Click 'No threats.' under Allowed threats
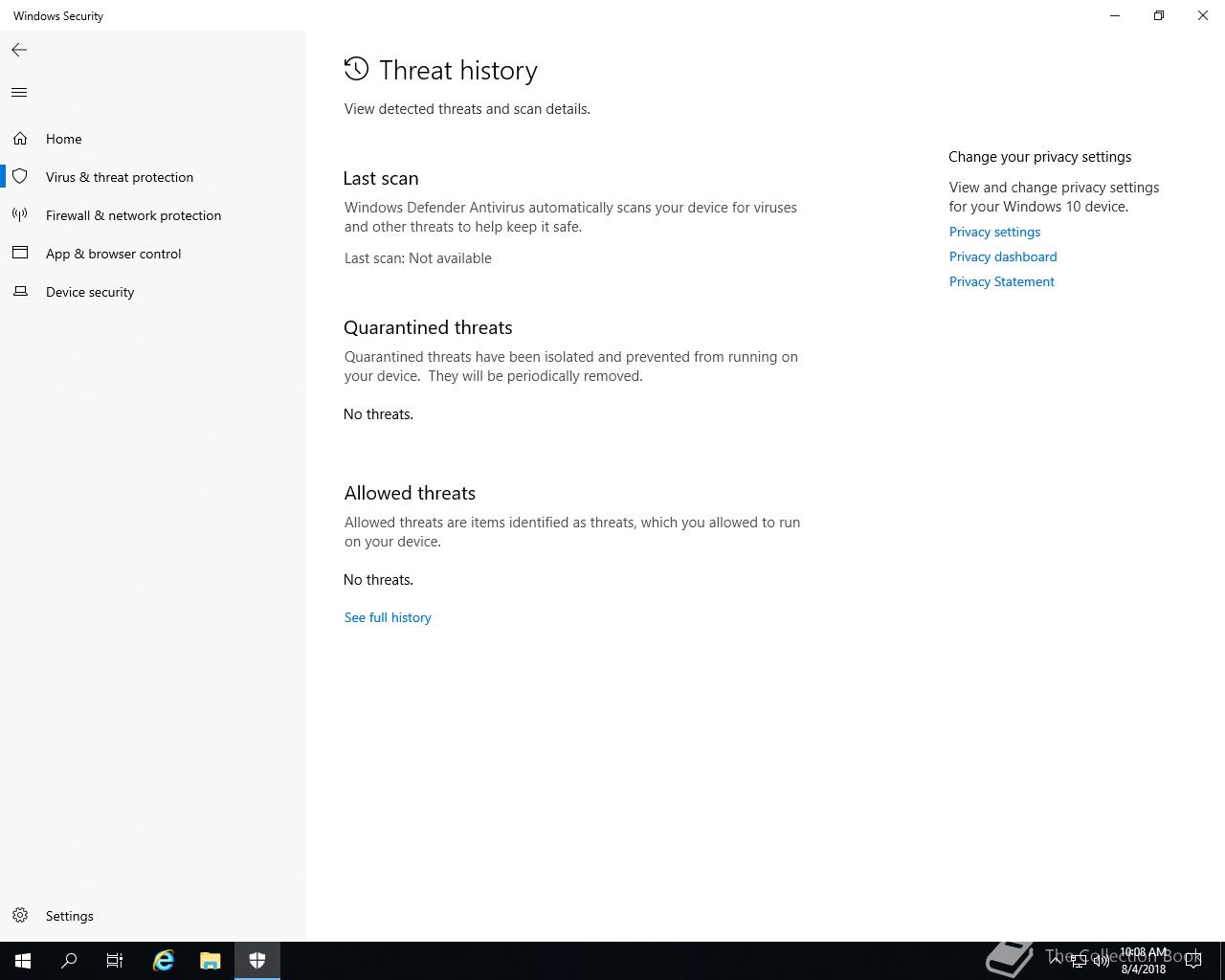 pyautogui.click(x=378, y=580)
